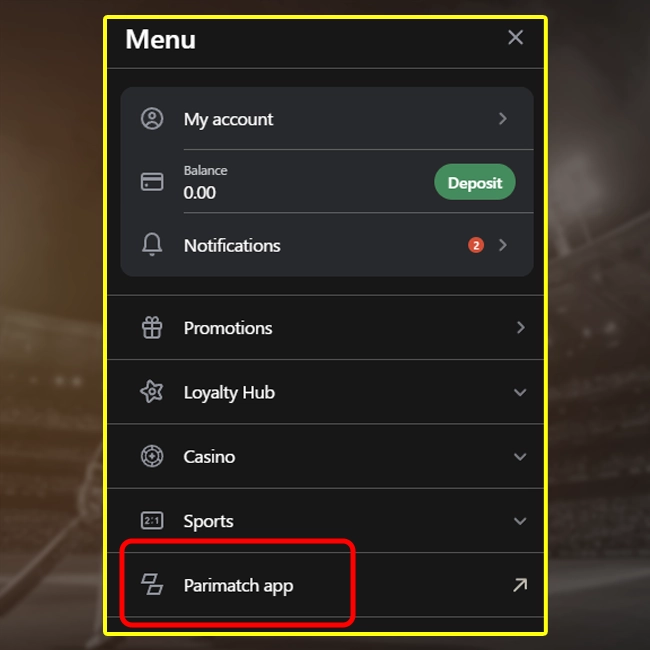This screenshot has width=650, height=650.
Task: Click the Sports scoreboard icon
Action: [152, 521]
